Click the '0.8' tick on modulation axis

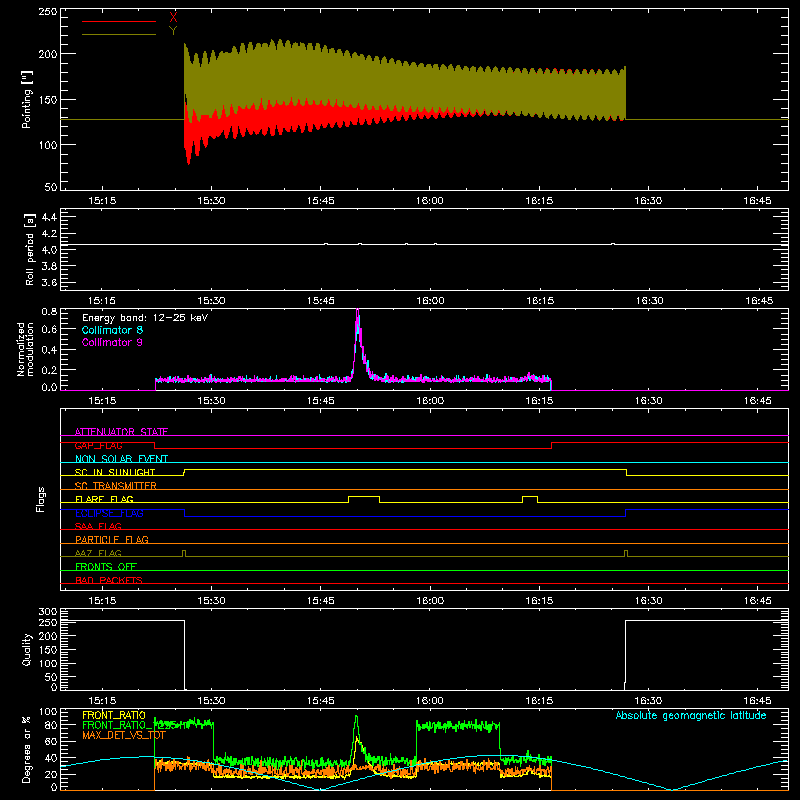click(x=49, y=312)
